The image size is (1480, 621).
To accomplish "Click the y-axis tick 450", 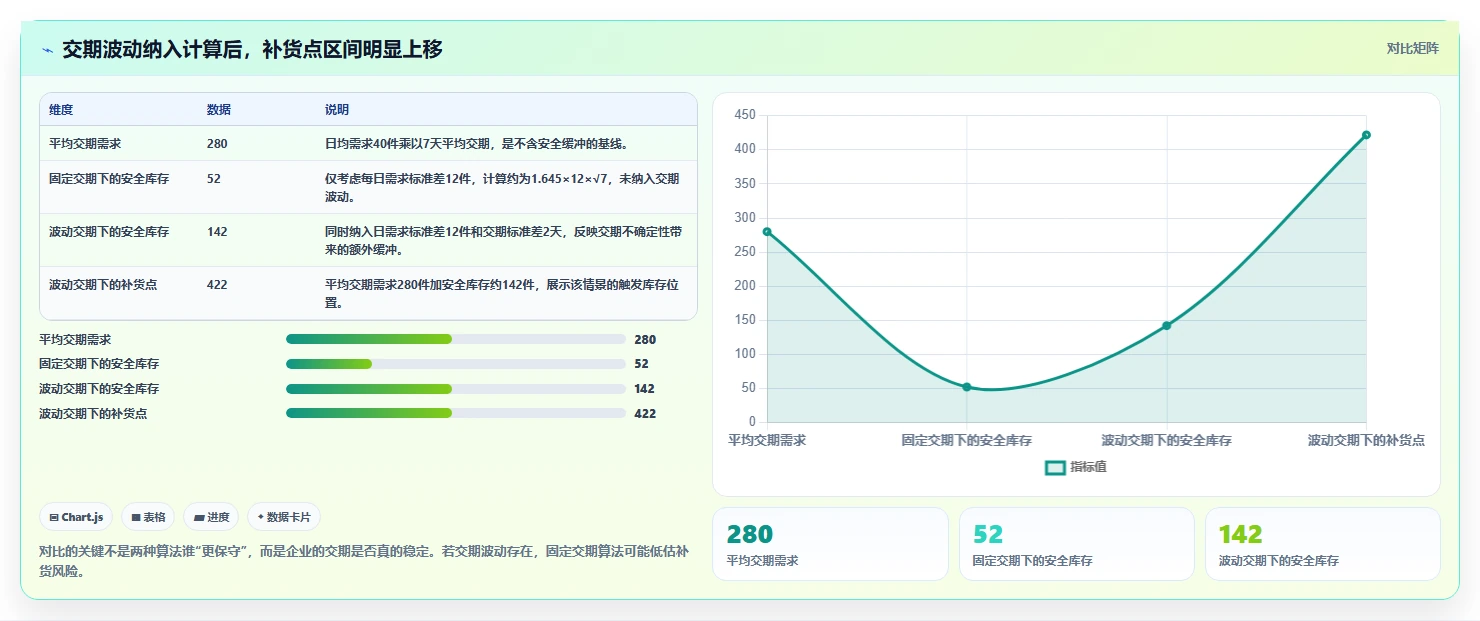I will (x=744, y=115).
